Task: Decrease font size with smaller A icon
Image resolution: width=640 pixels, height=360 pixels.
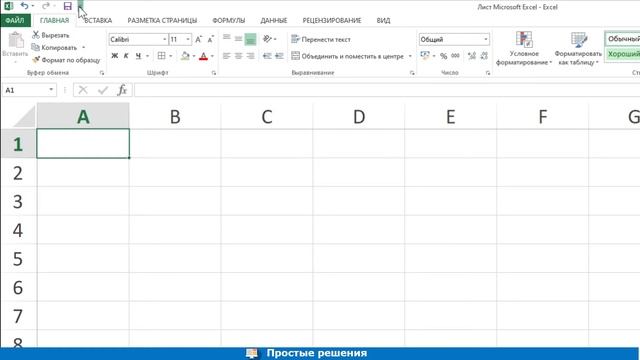Action: [x=211, y=39]
